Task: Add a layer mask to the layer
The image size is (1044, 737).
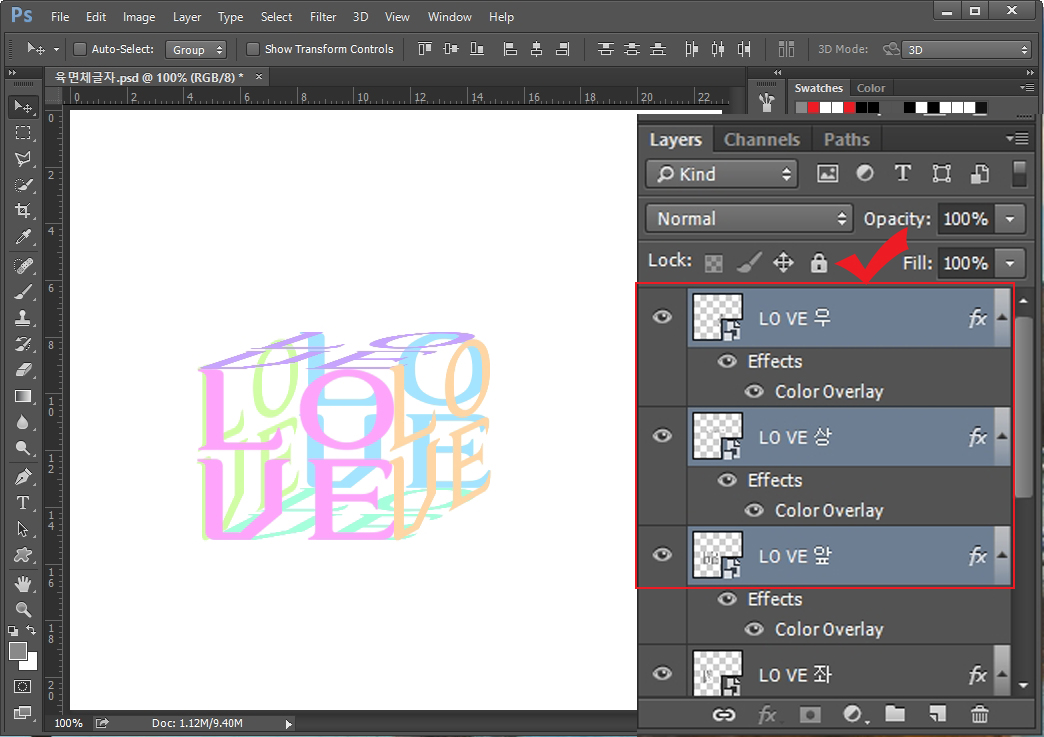Action: click(x=810, y=714)
